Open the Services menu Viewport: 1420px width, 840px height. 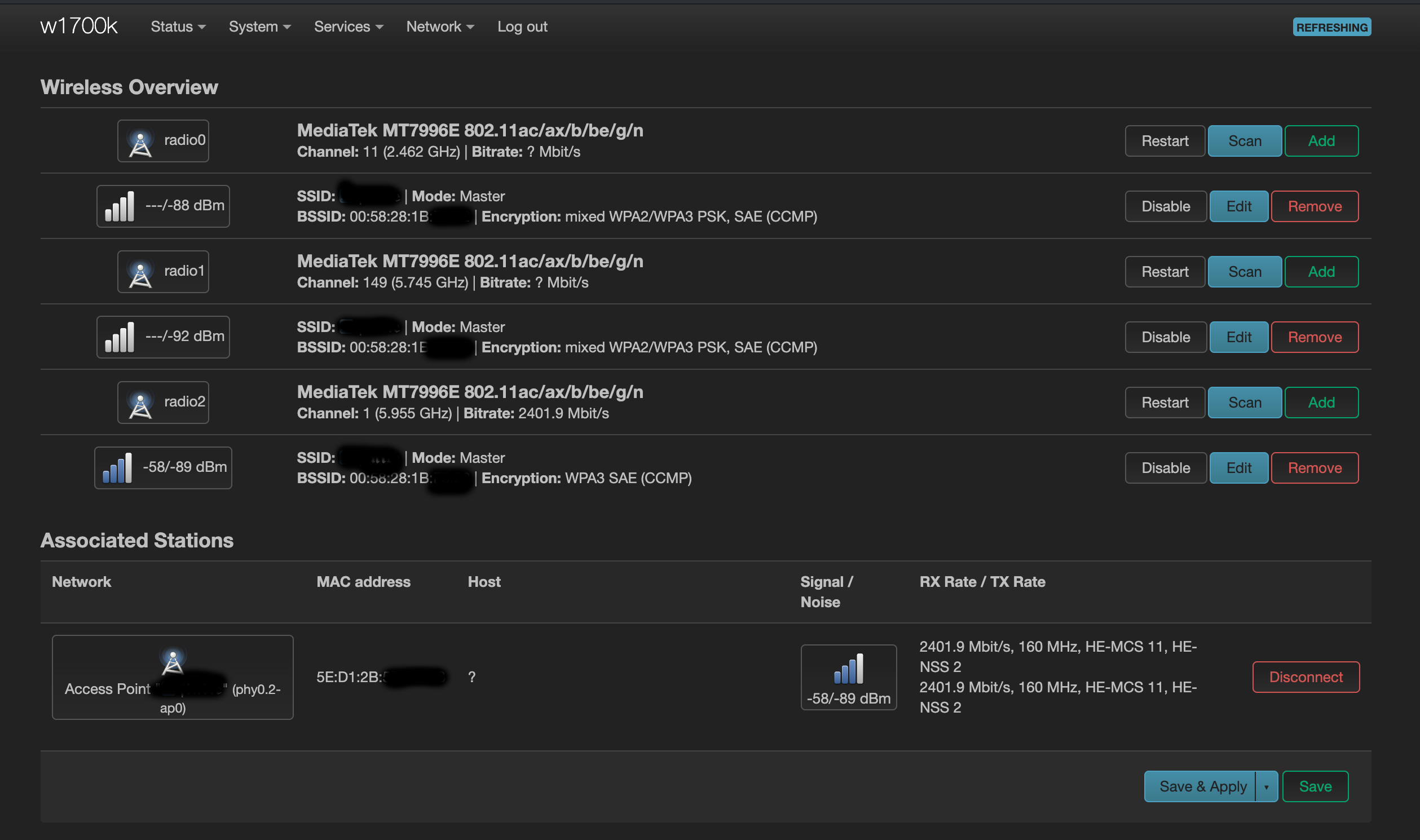[x=348, y=26]
